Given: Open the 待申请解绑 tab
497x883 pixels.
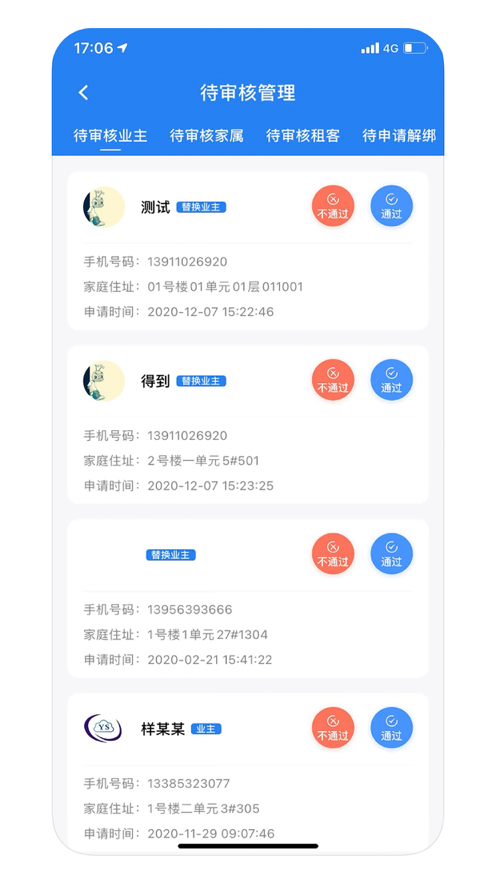Looking at the screenshot, I should 399,136.
